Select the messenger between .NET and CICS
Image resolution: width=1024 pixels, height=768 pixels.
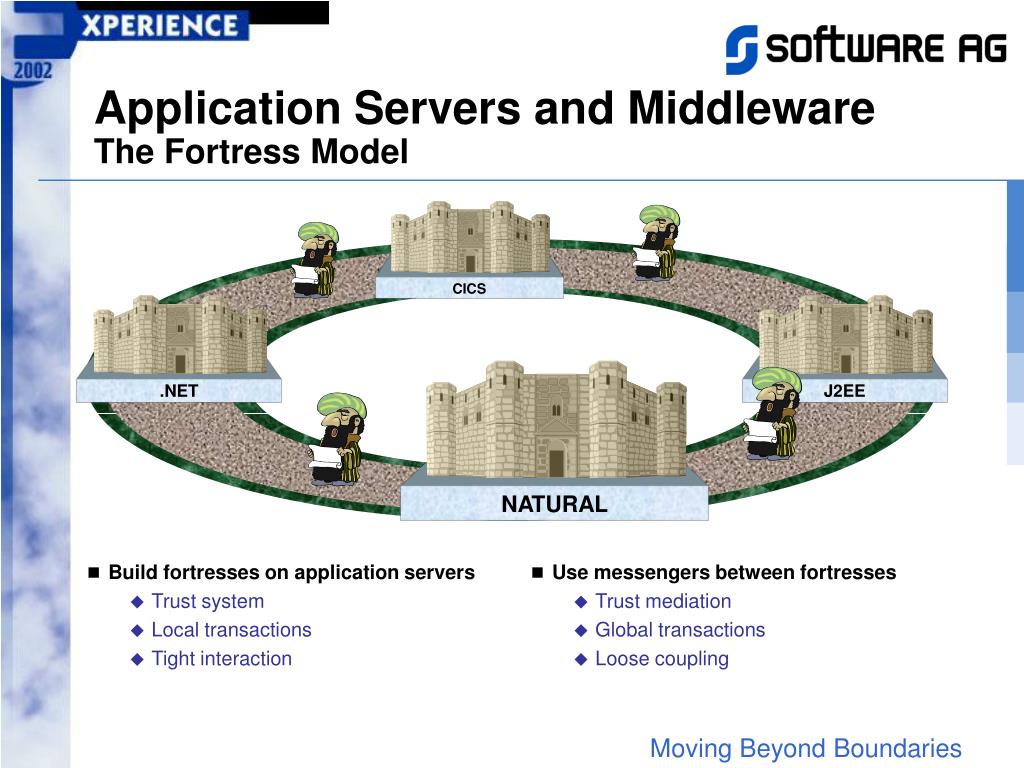click(x=316, y=260)
